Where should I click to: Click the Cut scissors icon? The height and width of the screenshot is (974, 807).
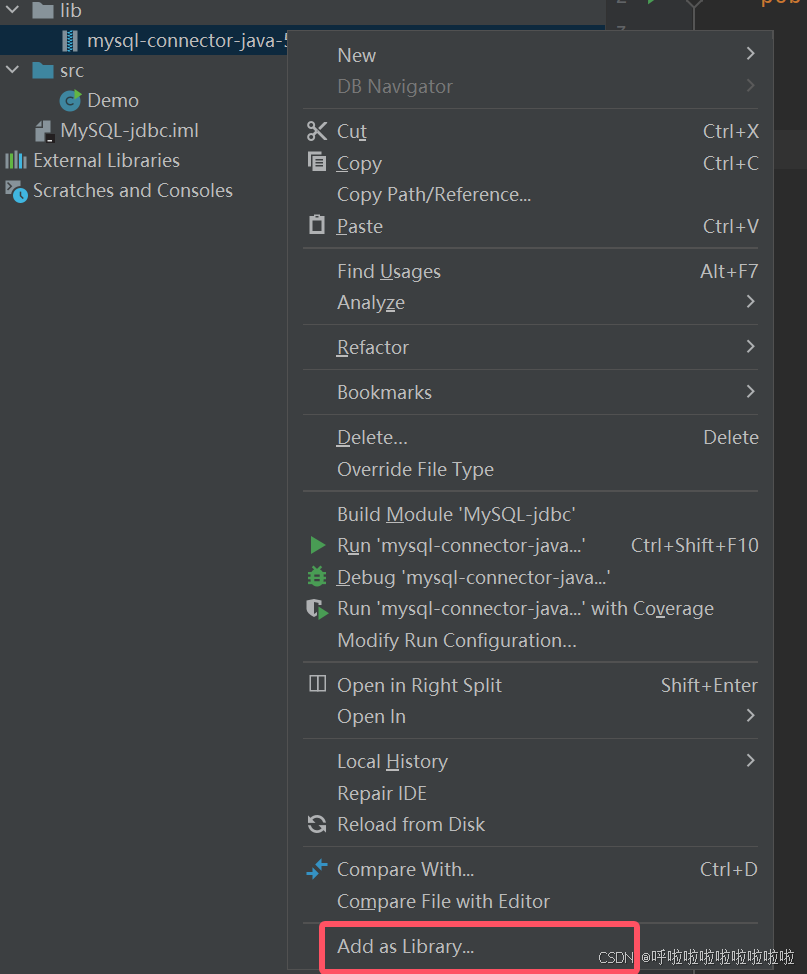317,131
